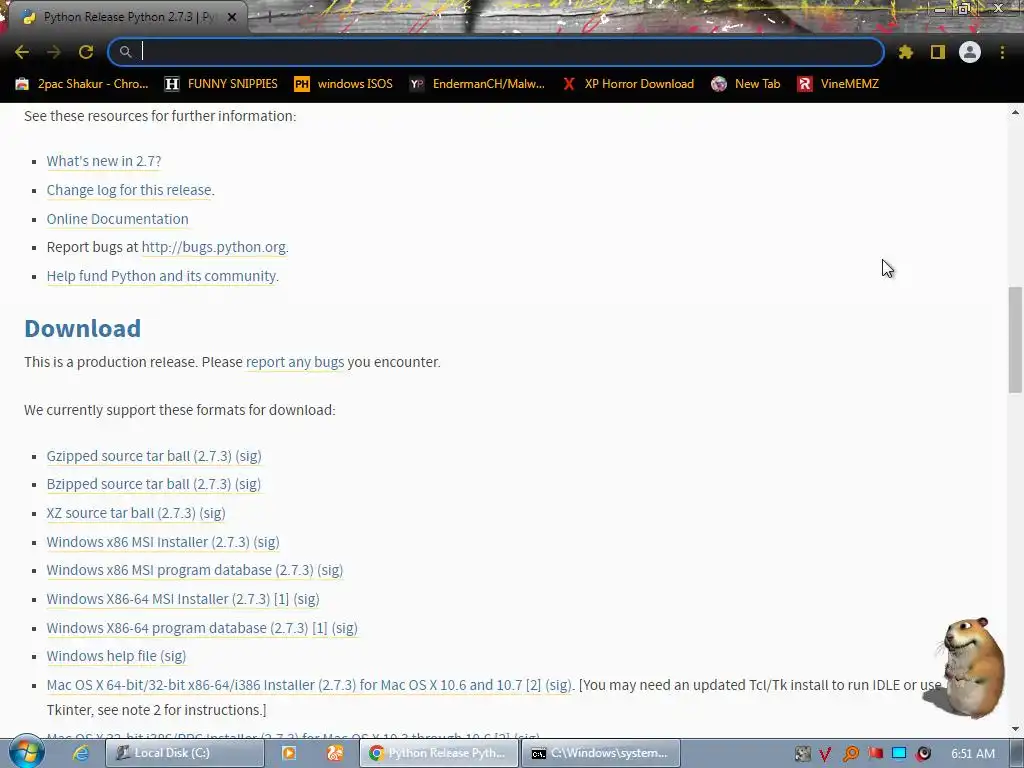Open (sig) beside Bzipped source tar ball
1024x768 pixels.
tap(248, 485)
